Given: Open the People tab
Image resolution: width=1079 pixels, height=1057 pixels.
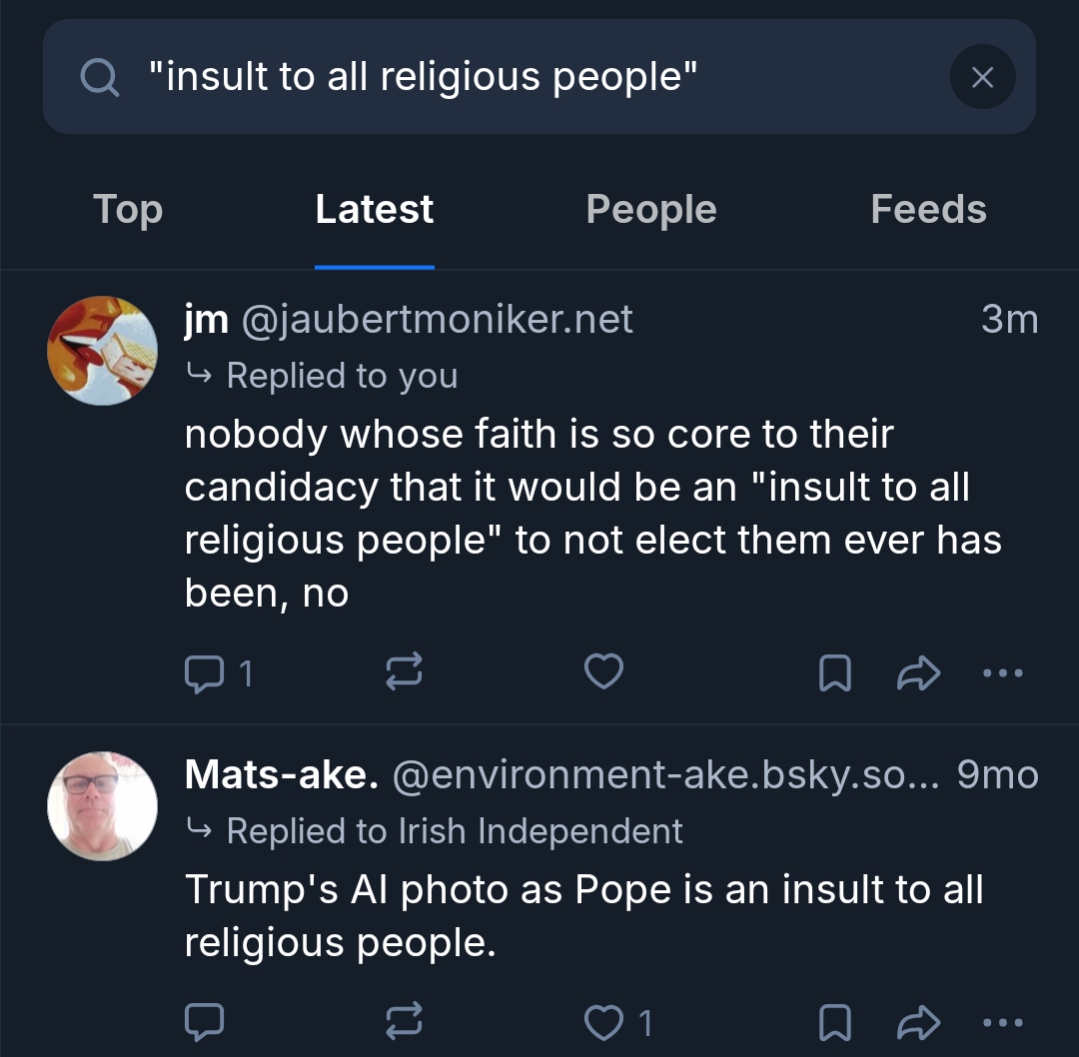Looking at the screenshot, I should point(651,210).
